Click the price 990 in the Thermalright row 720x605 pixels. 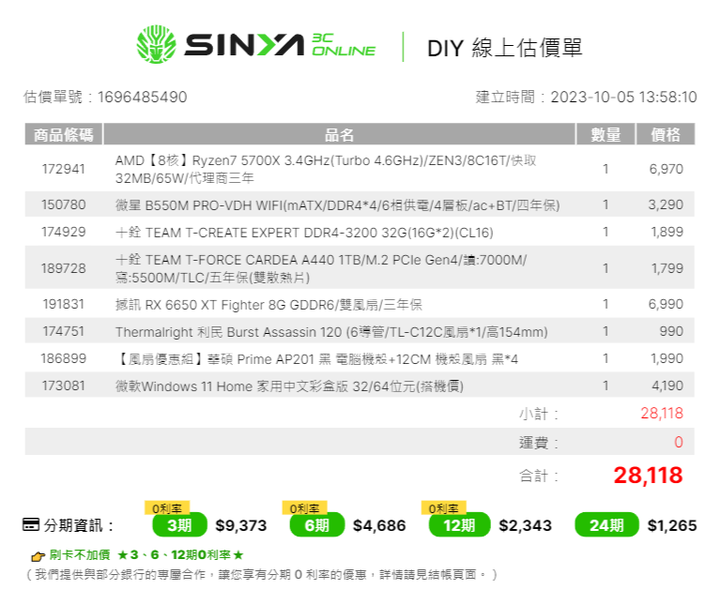[x=671, y=331]
